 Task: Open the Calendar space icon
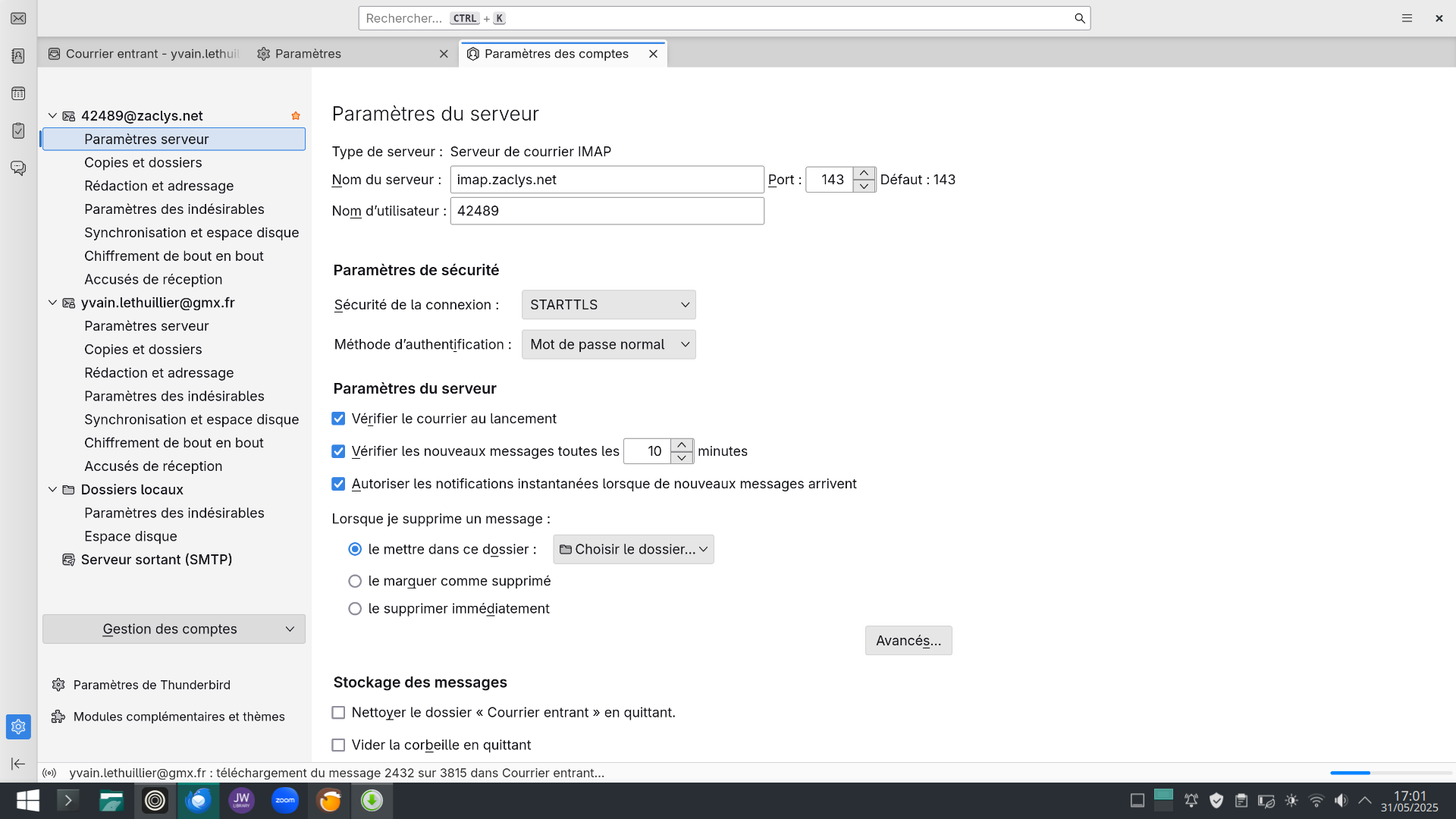[x=18, y=93]
